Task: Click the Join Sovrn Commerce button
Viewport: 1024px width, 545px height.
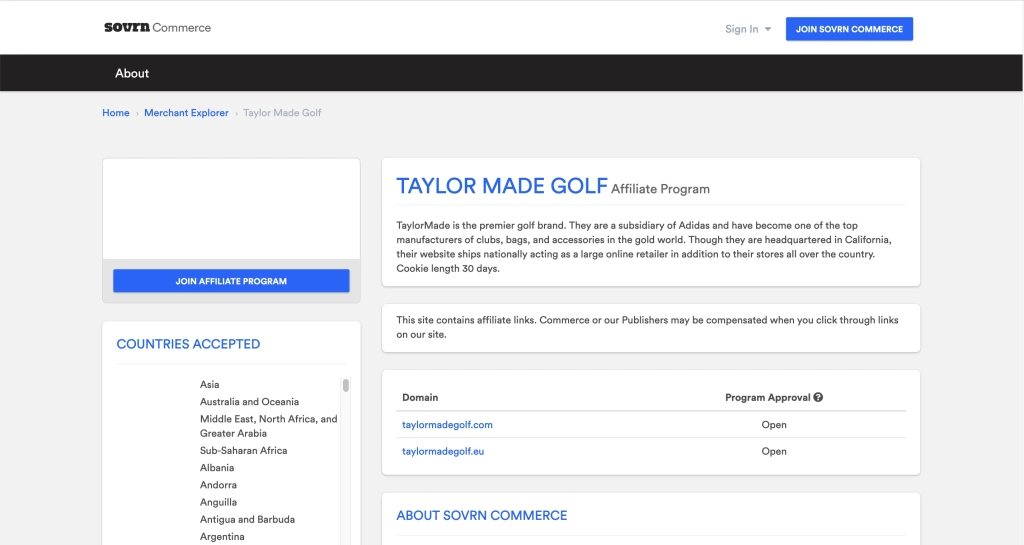Action: (849, 29)
